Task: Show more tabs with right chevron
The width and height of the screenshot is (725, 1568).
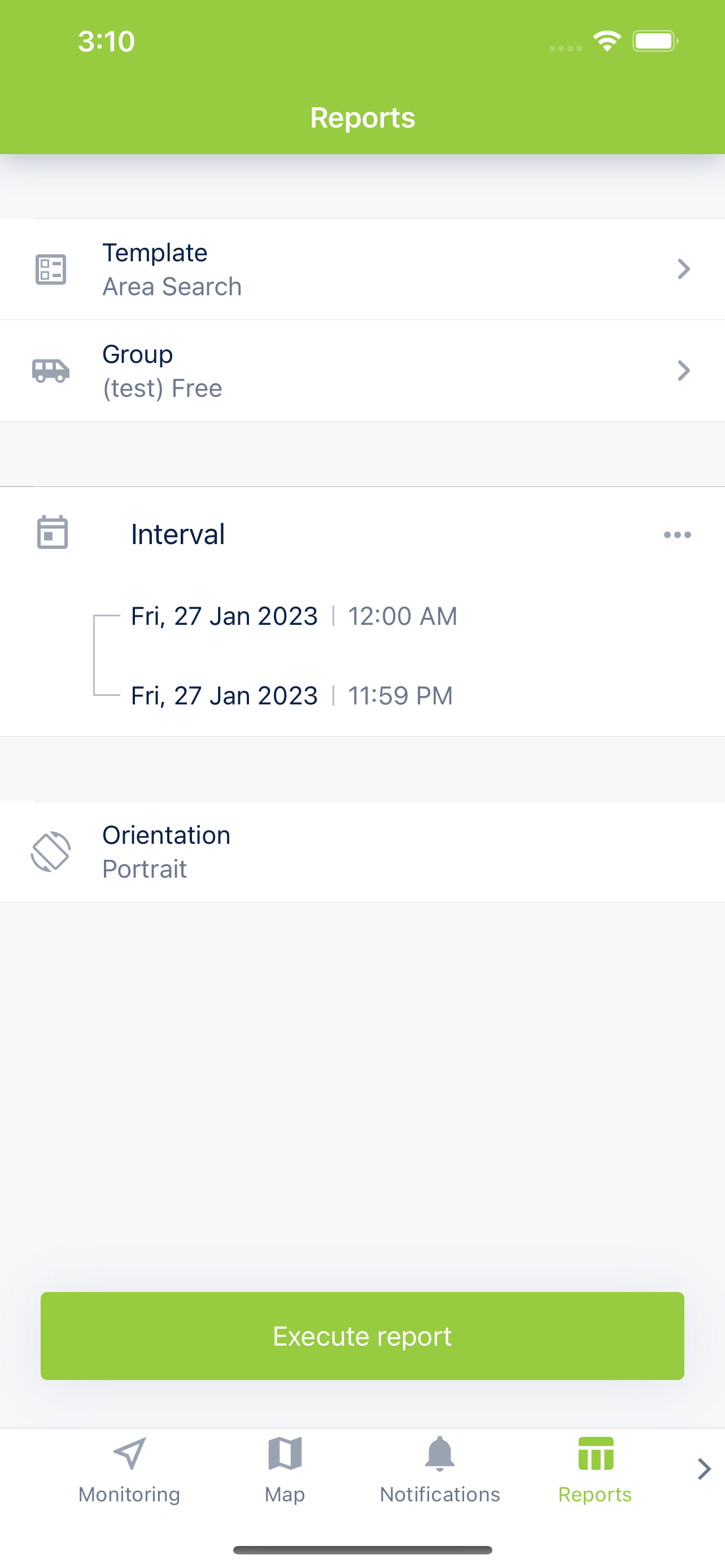Action: pyautogui.click(x=704, y=1469)
